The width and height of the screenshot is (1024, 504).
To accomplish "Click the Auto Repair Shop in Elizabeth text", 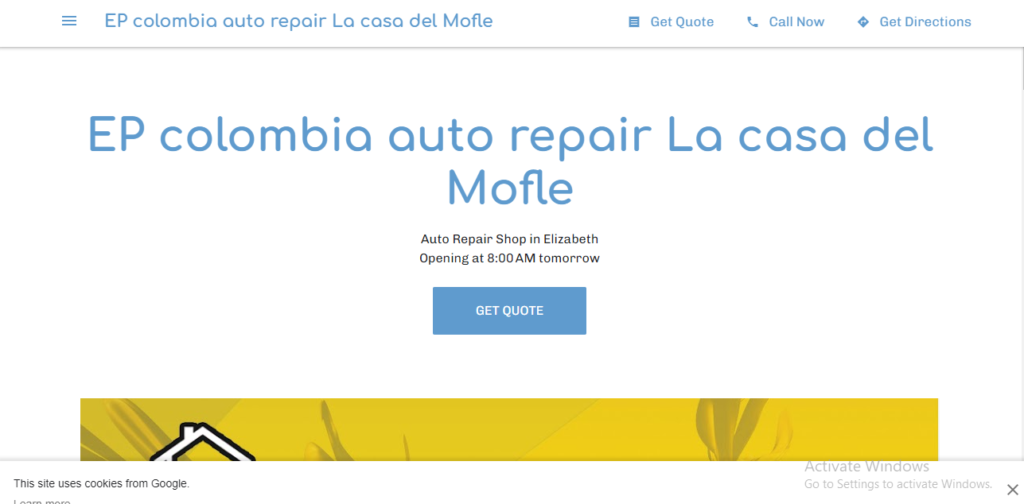I will click(x=509, y=239).
